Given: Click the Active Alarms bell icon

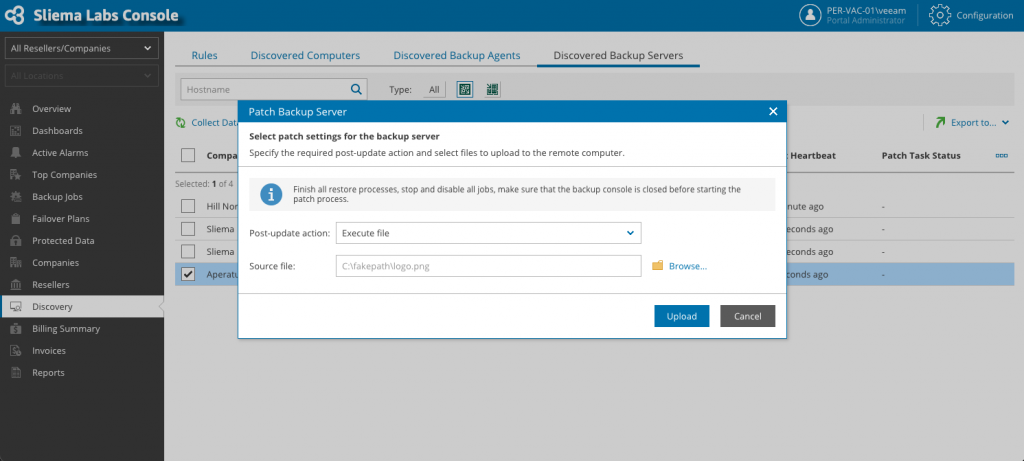Looking at the screenshot, I should (16, 153).
